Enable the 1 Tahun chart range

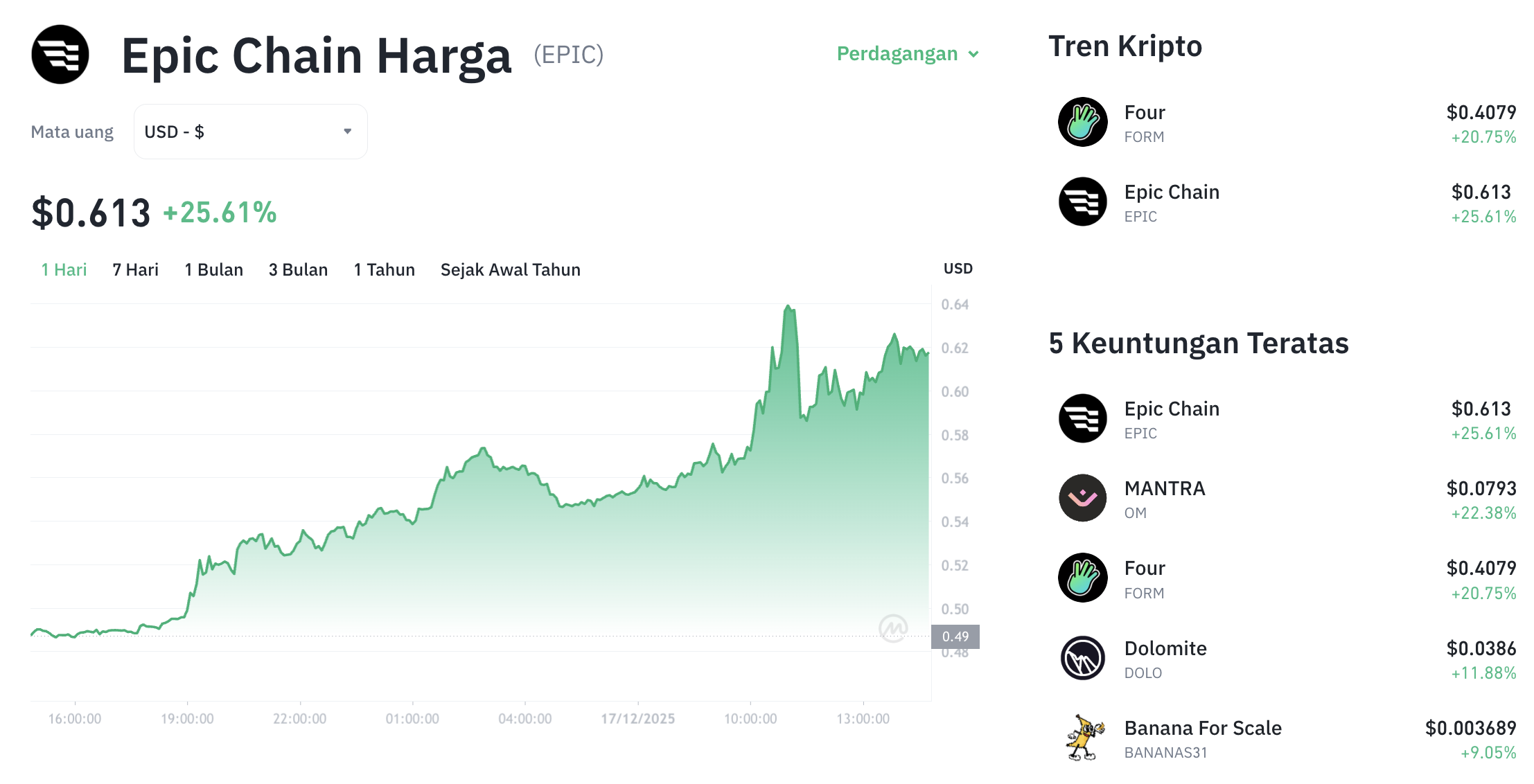point(384,269)
